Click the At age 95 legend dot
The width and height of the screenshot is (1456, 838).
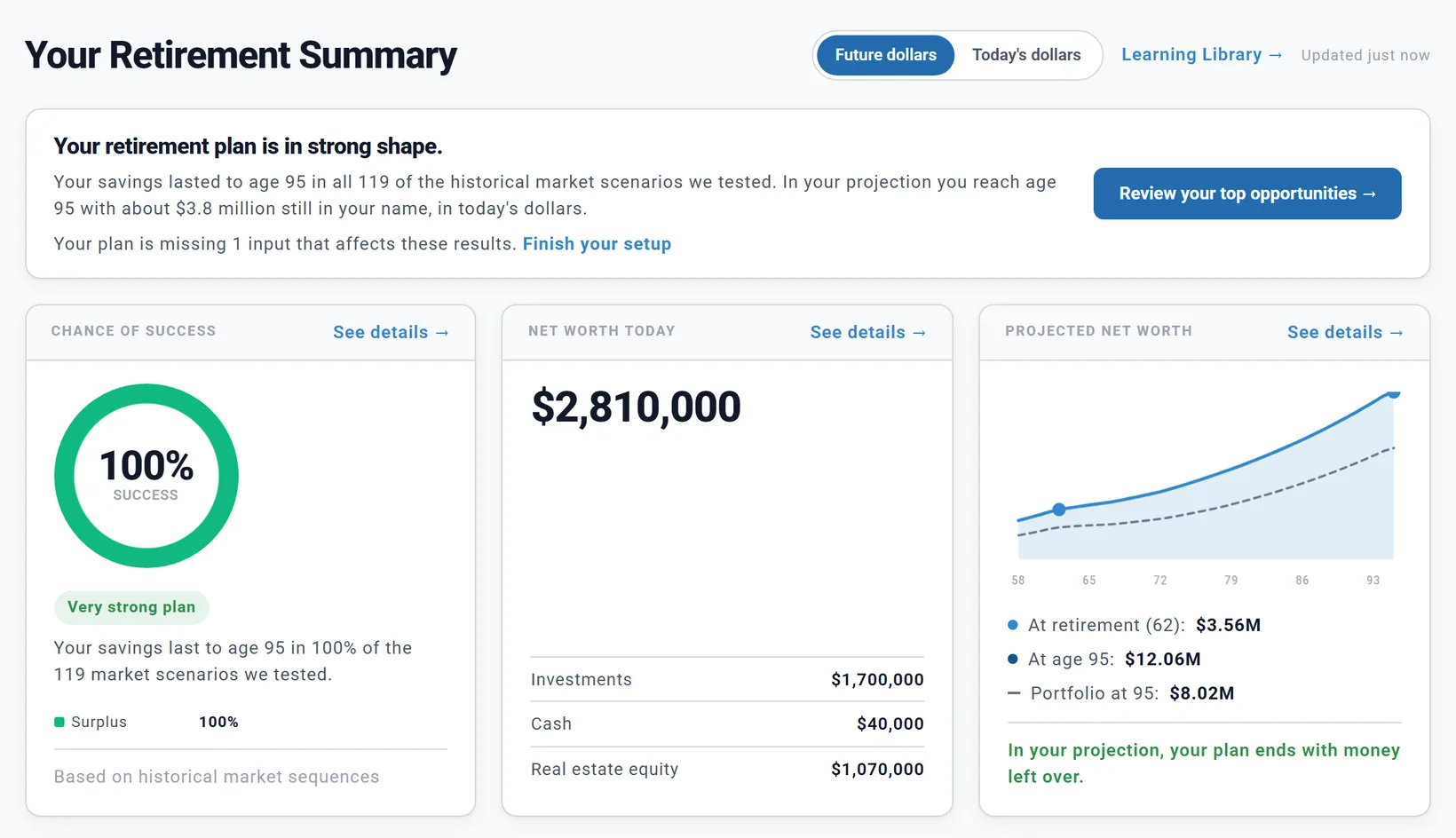[1013, 659]
